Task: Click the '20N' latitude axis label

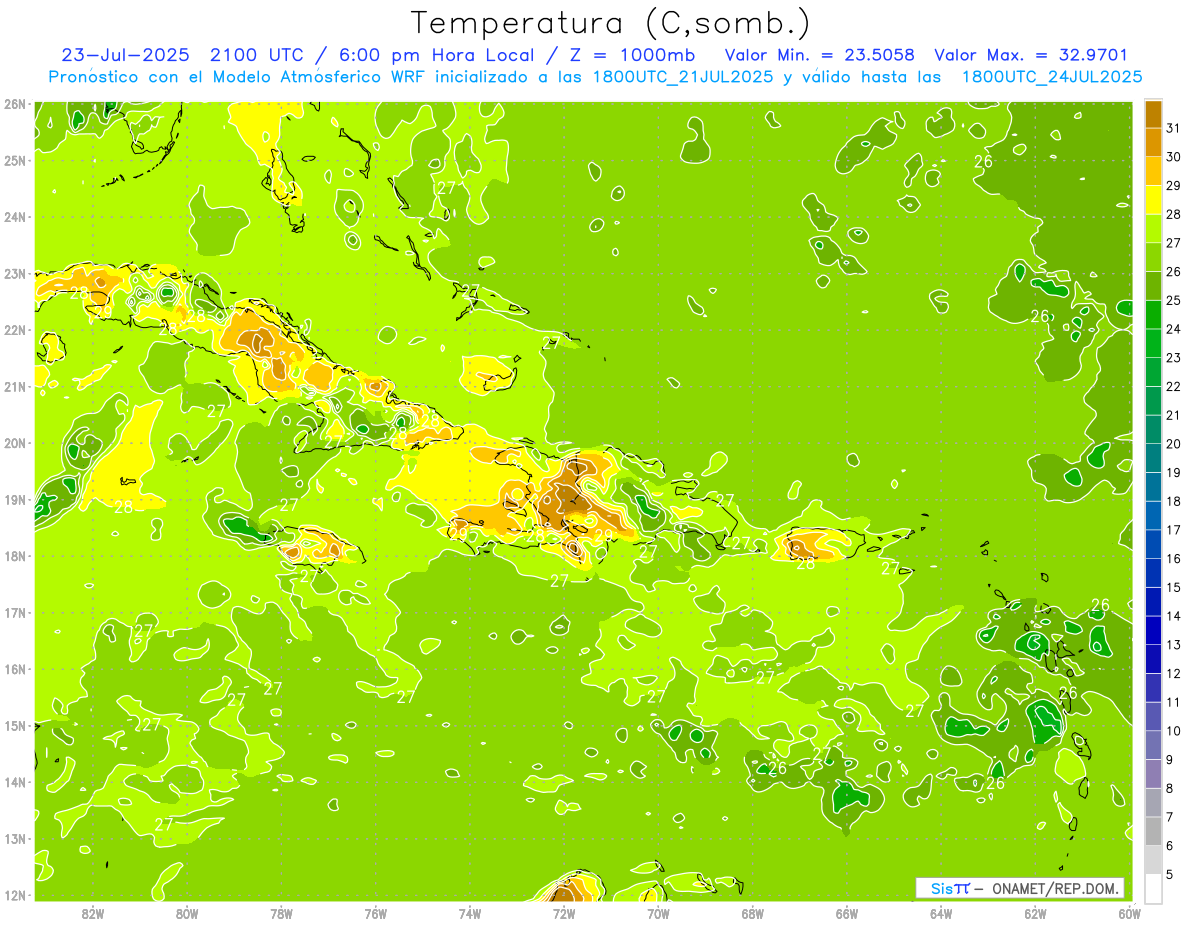Action: click(15, 443)
